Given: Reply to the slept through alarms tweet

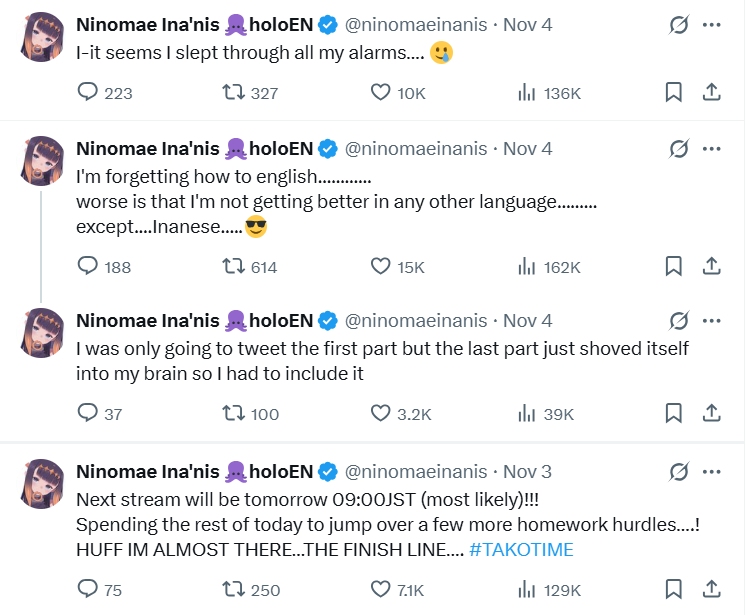Looking at the screenshot, I should tap(89, 93).
